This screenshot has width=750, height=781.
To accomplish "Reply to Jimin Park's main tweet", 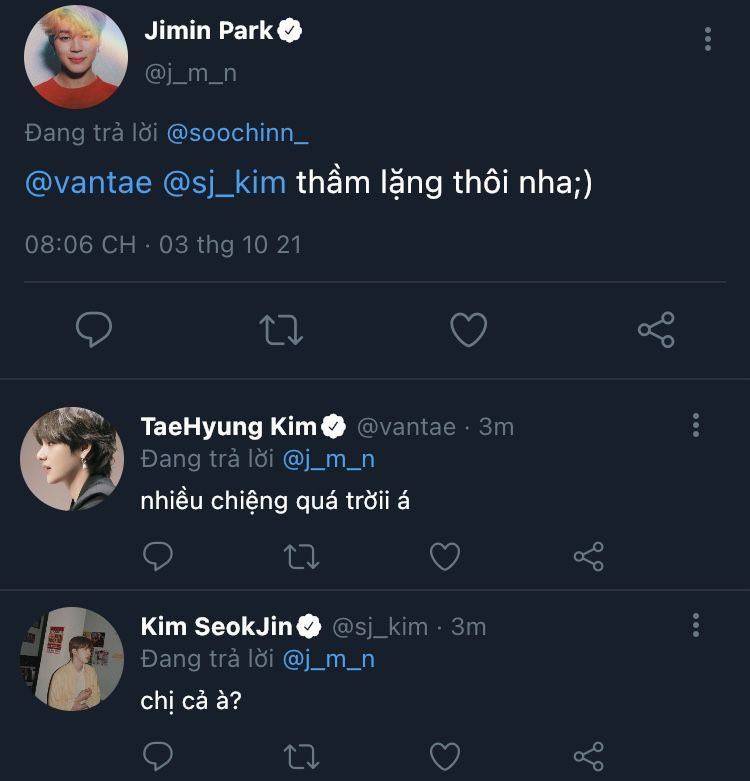I will [94, 330].
